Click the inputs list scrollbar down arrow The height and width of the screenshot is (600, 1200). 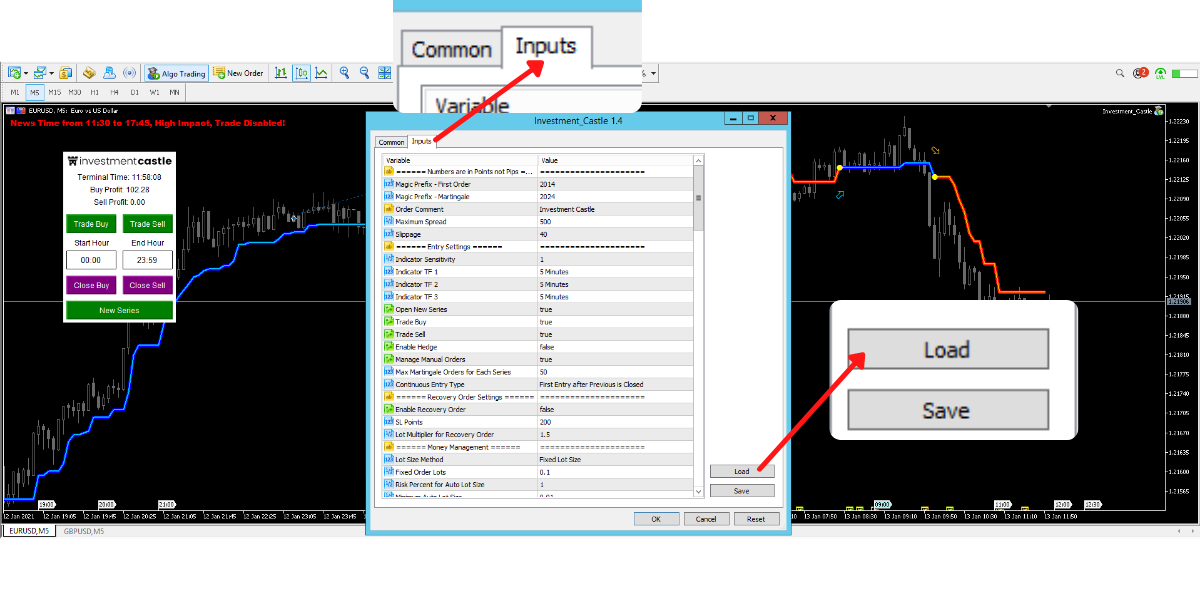(x=699, y=492)
